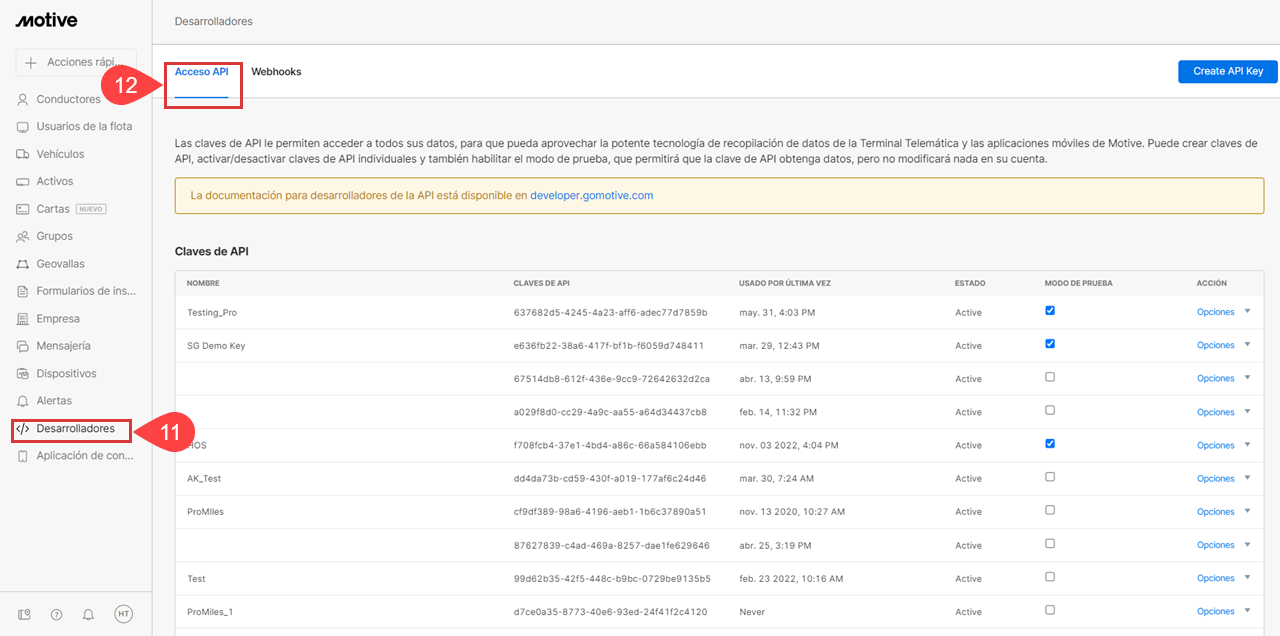Click the Mensajería chat icon
Viewport: 1280px width, 636px height.
tap(23, 346)
